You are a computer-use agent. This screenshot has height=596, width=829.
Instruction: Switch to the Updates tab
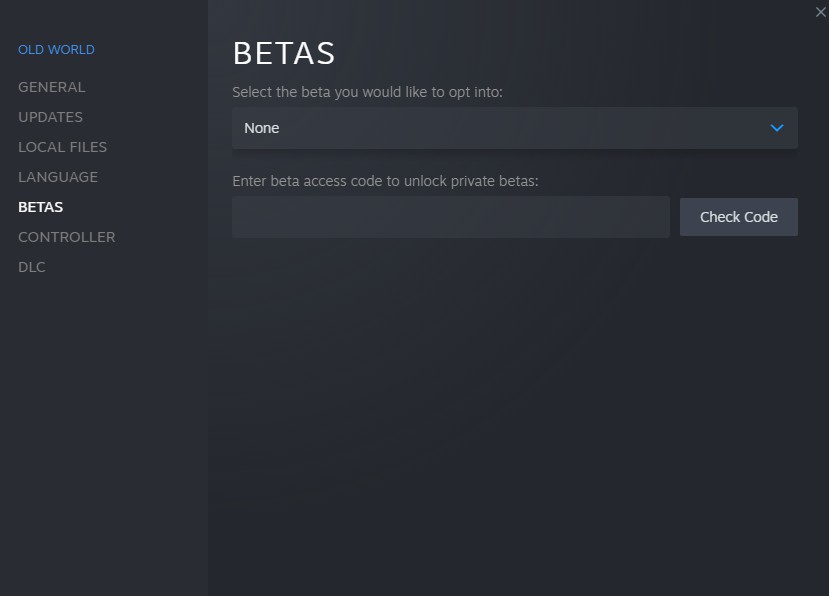tap(50, 117)
